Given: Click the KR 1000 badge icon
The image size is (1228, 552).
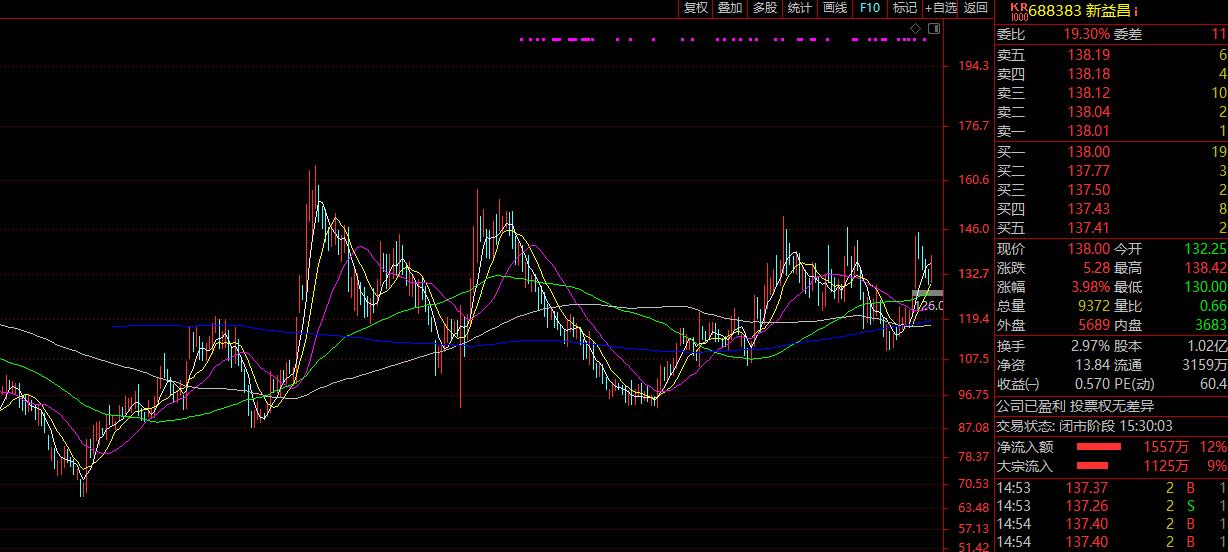Looking at the screenshot, I should pos(1018,11).
